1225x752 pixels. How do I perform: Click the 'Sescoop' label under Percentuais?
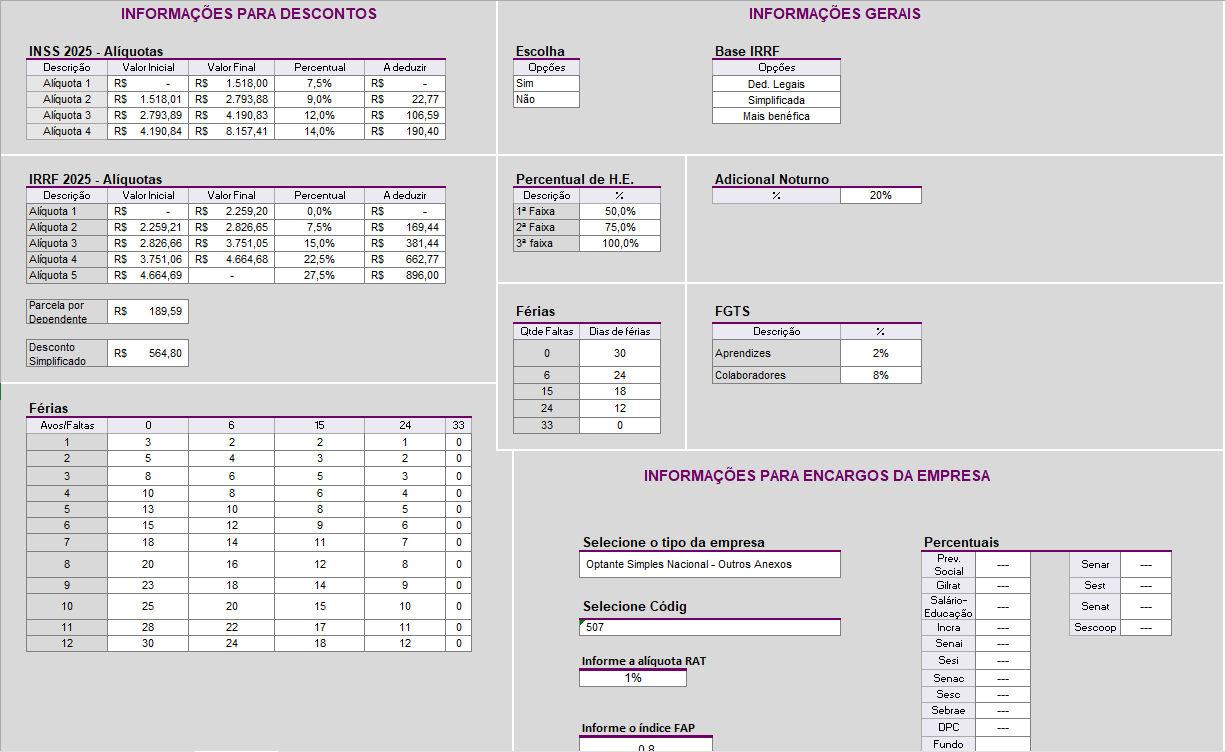1095,627
